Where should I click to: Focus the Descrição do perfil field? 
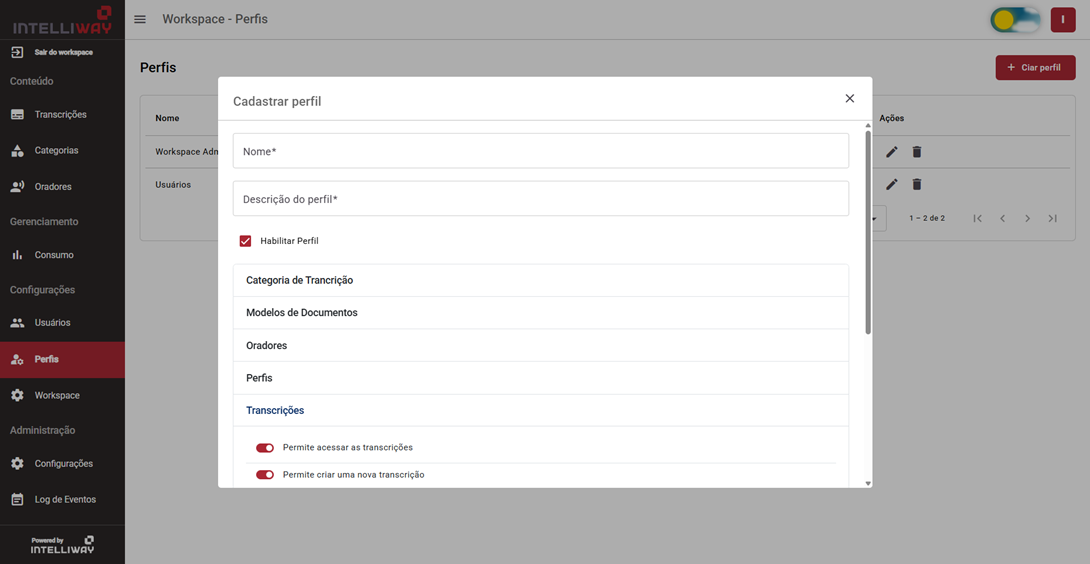click(x=540, y=199)
